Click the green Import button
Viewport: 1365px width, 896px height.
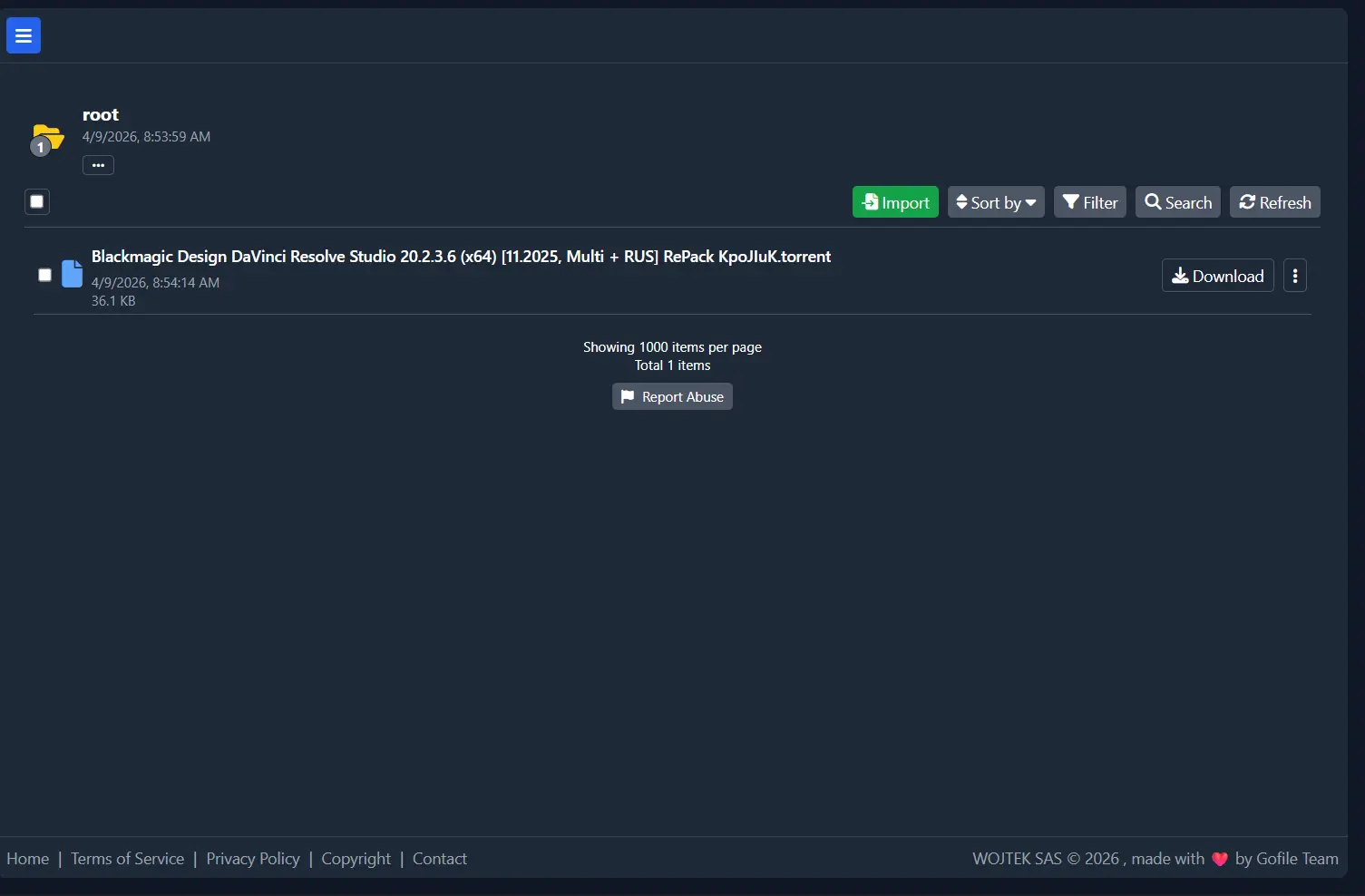(895, 202)
